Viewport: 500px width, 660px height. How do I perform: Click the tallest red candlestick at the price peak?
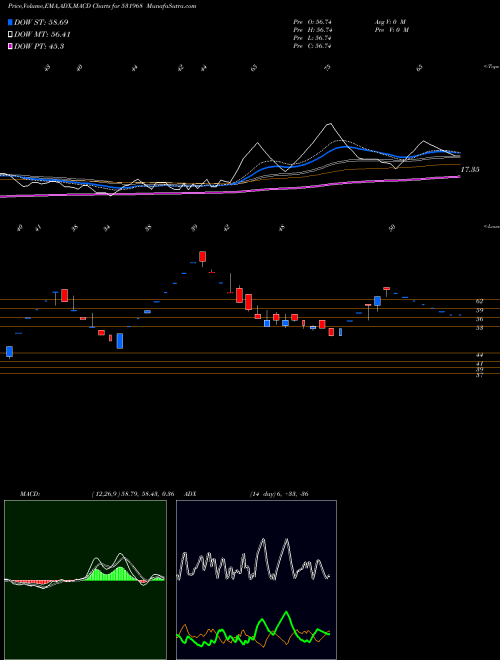(x=202, y=257)
